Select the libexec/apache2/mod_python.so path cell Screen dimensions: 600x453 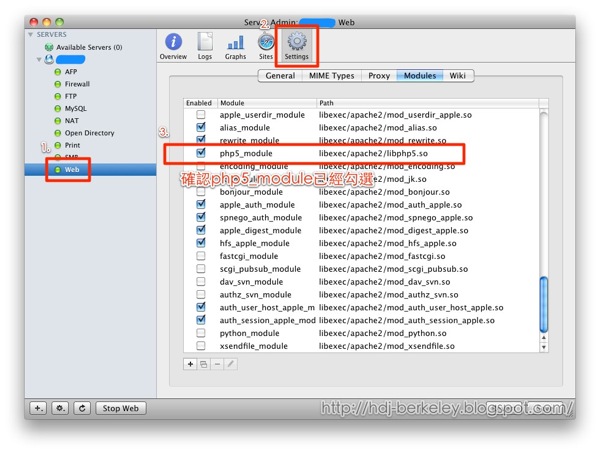click(x=383, y=333)
